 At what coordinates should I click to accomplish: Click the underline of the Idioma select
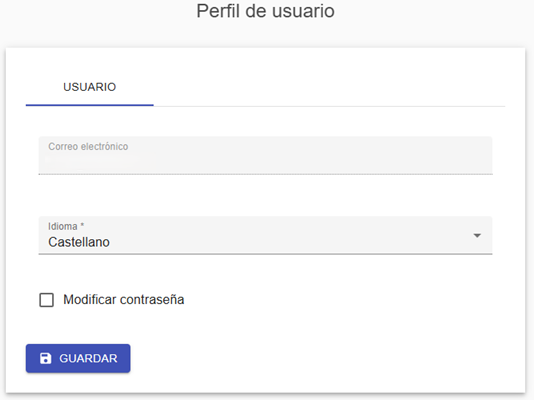[265, 254]
